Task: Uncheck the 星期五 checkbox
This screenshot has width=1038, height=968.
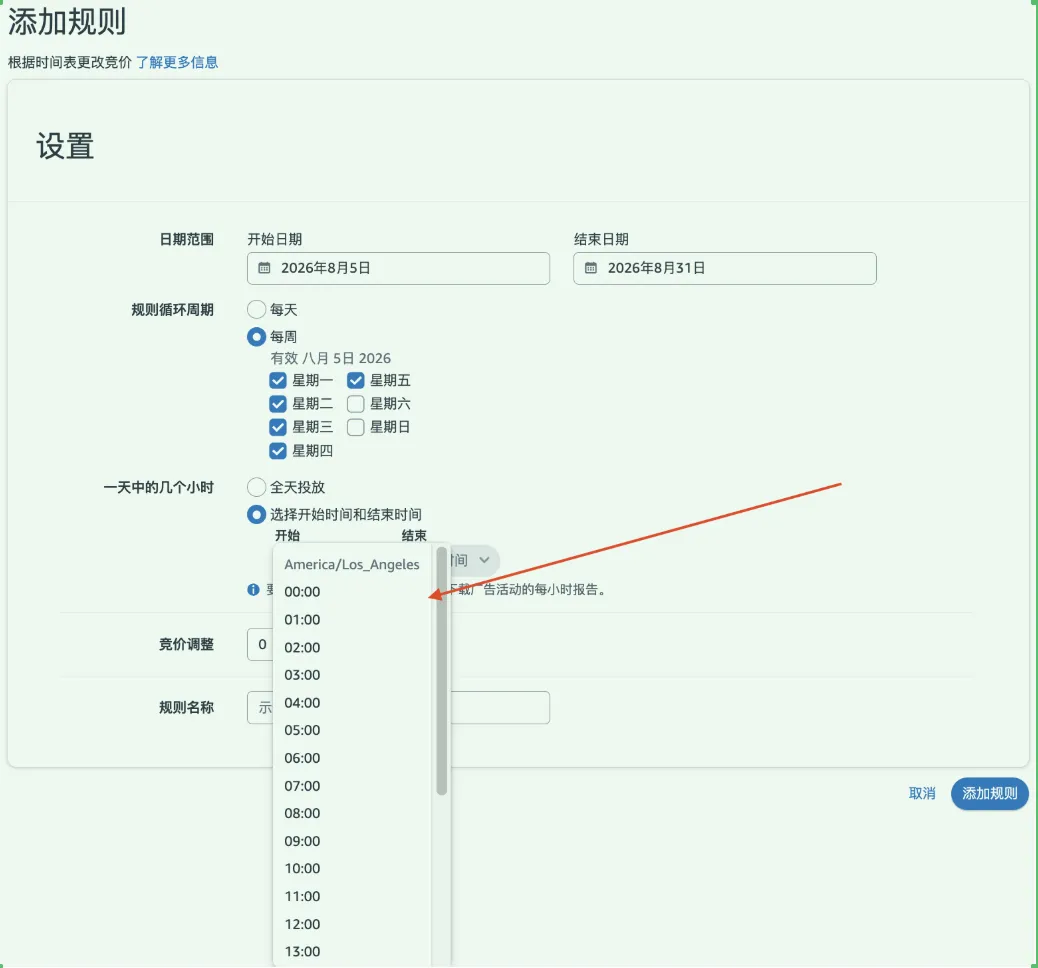Action: pos(355,381)
